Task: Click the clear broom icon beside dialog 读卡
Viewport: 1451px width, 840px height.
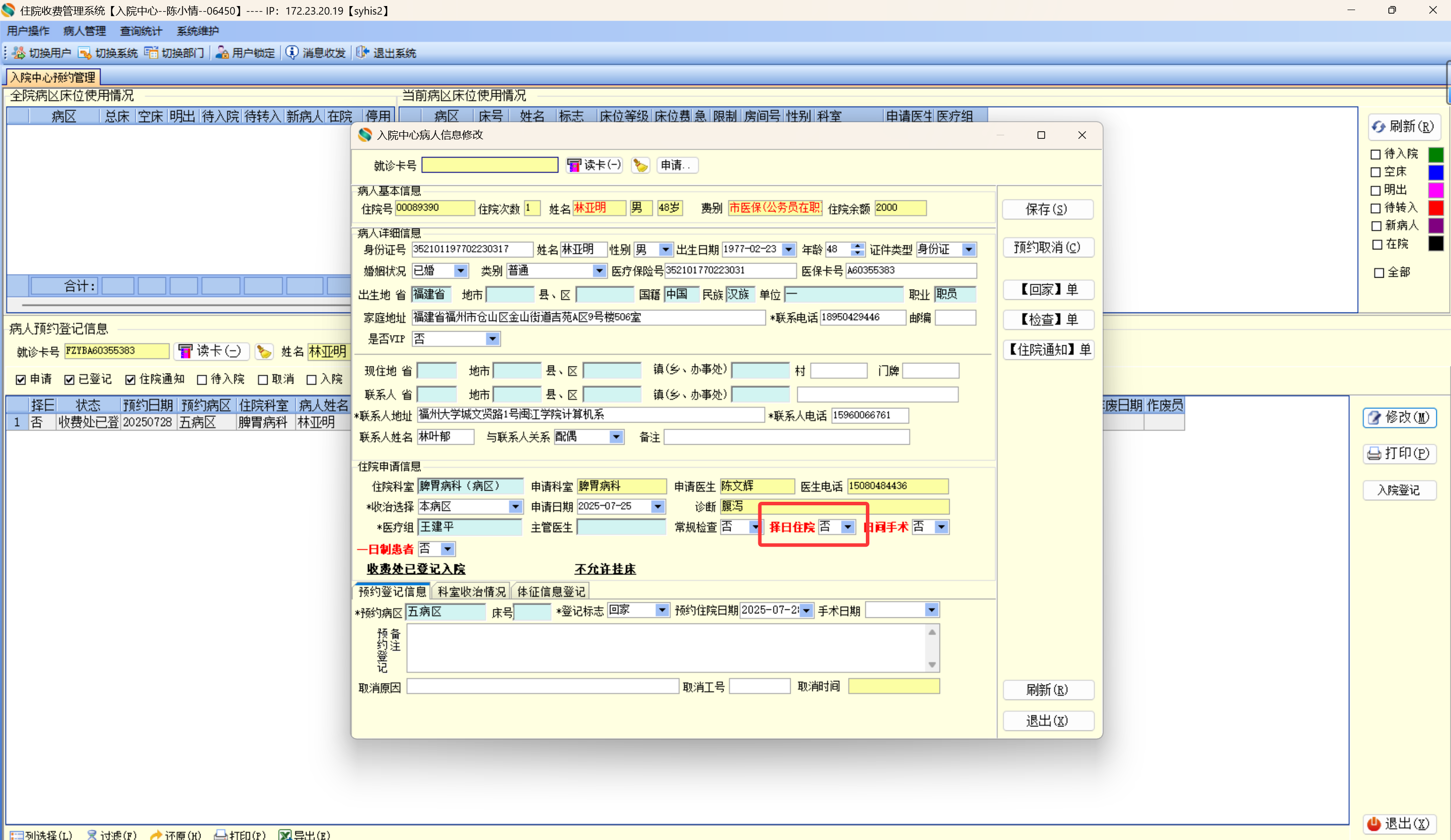Action: click(x=640, y=166)
